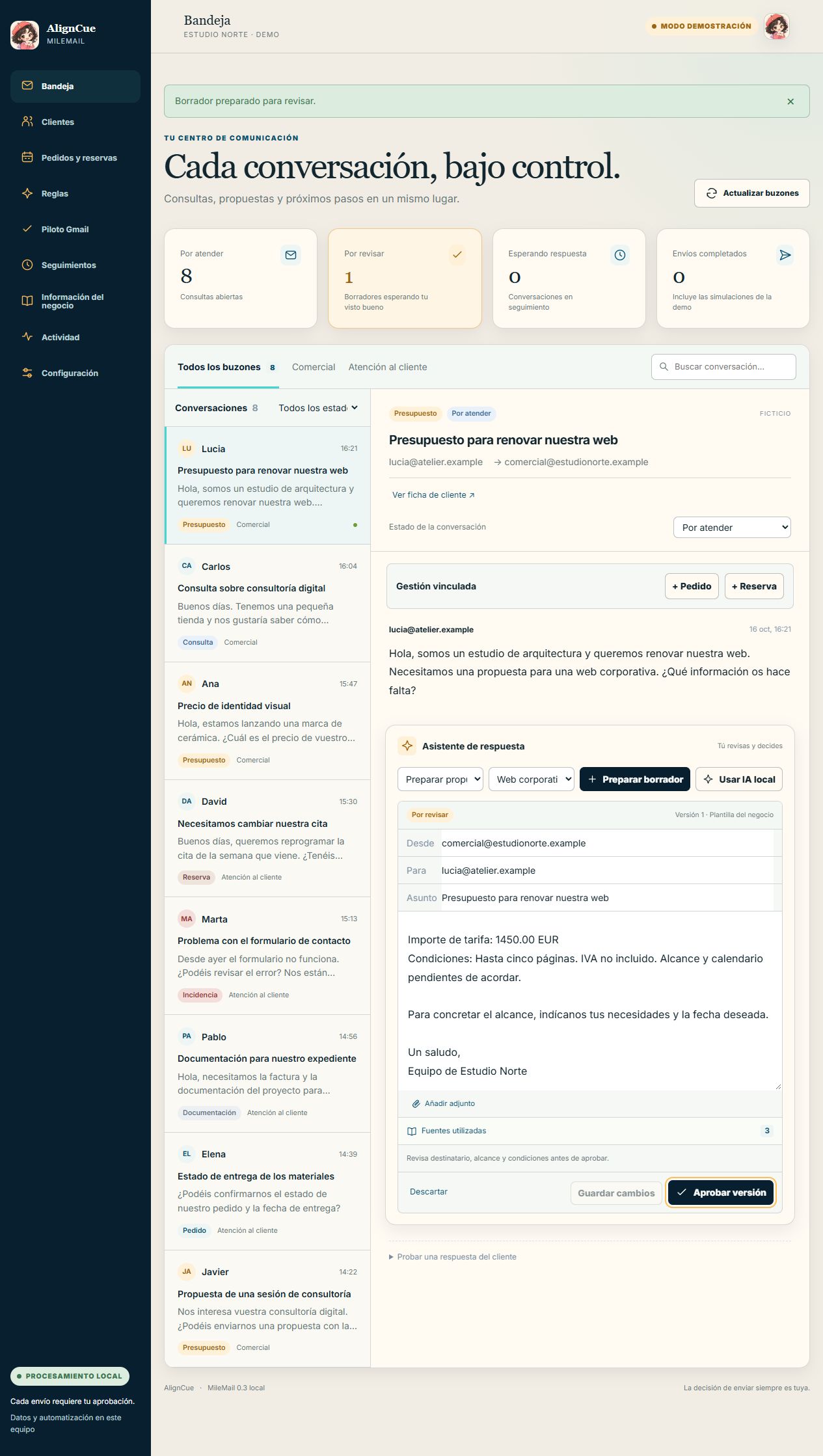
Task: Click the Desde email field
Action: 606,843
